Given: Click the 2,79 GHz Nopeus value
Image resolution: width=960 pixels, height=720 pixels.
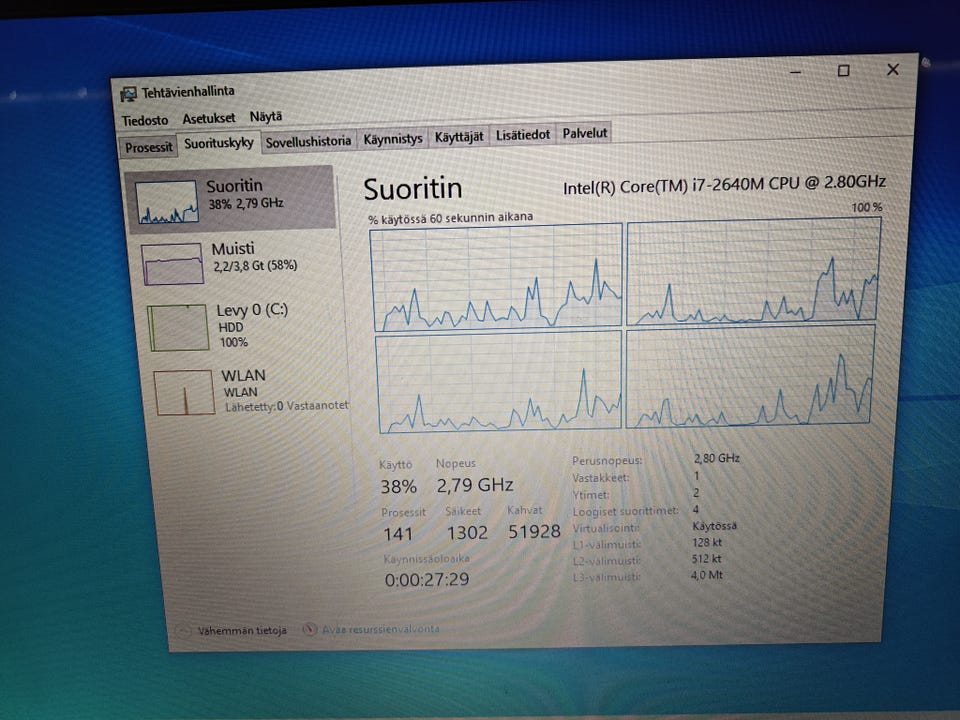Looking at the screenshot, I should tap(474, 486).
